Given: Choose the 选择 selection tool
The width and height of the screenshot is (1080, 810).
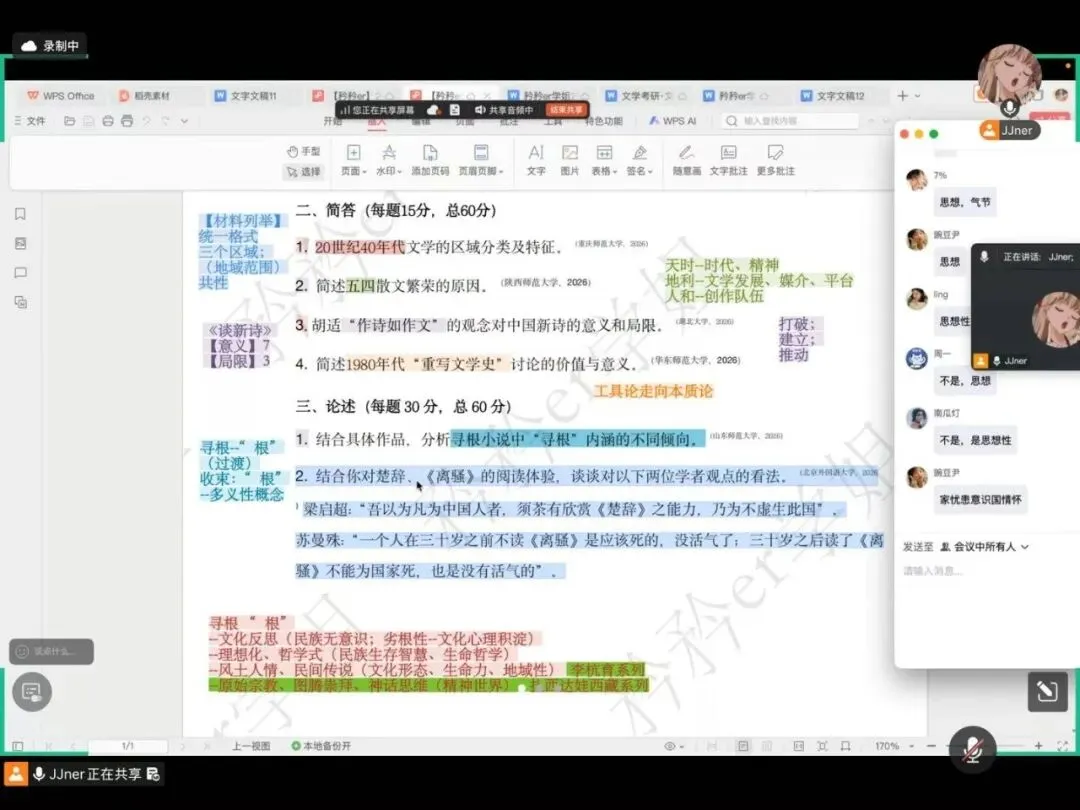Looking at the screenshot, I should click(x=304, y=172).
